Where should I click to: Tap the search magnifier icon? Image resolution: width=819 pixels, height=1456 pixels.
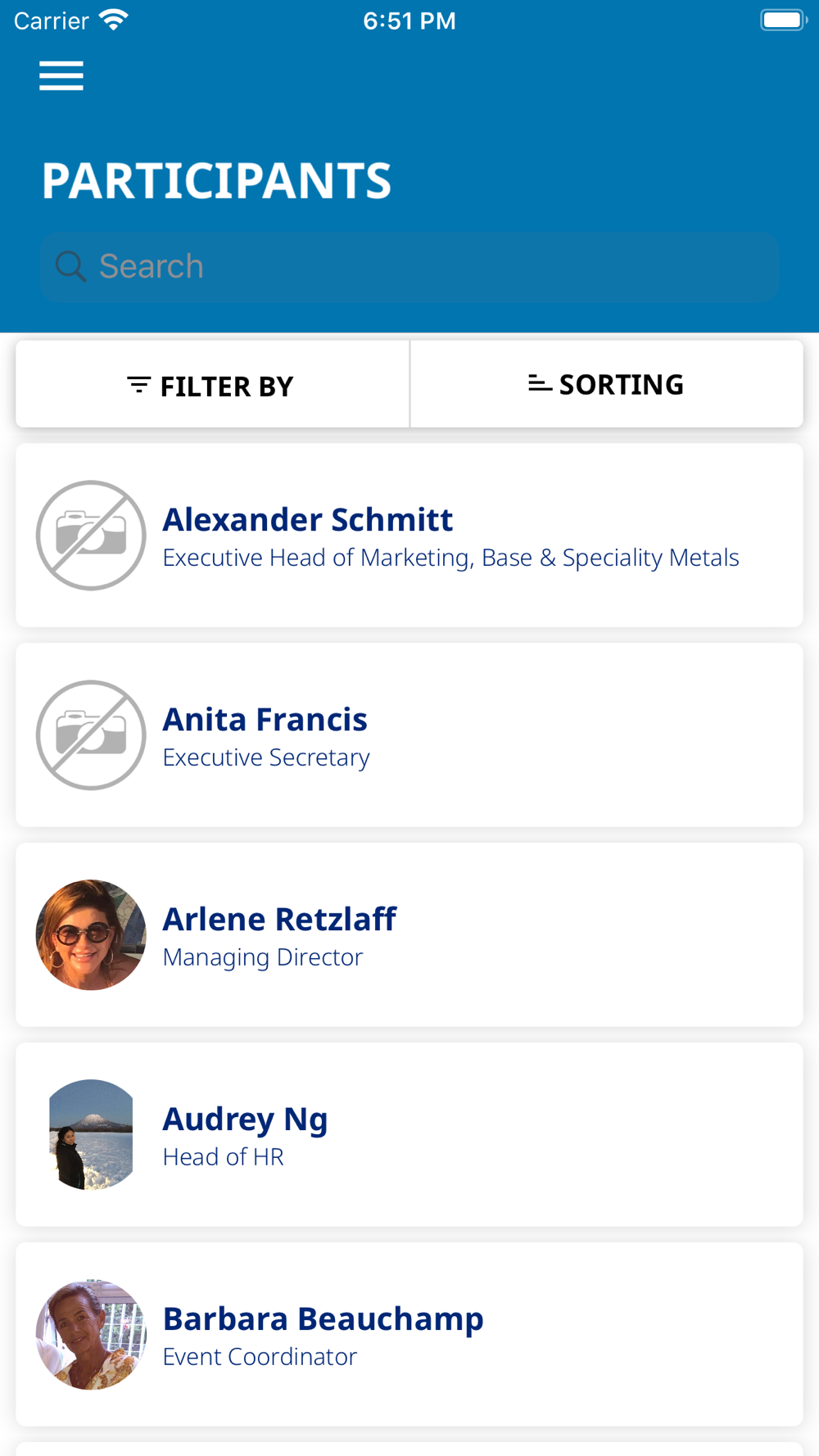[70, 267]
